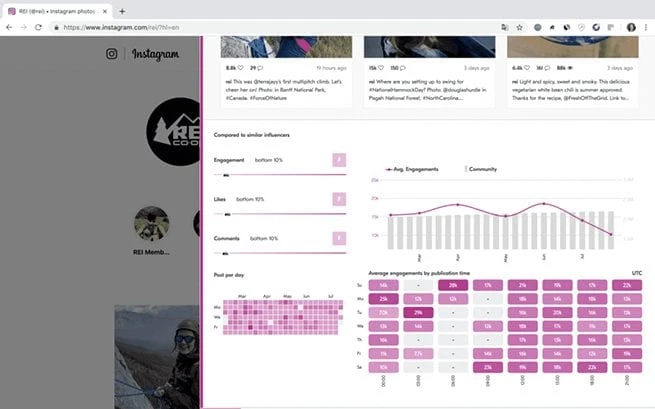Open the Chrome three-dot menu

(x=646, y=28)
